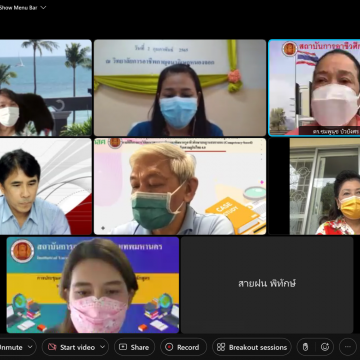The image size is (360, 360).
Task: Select the สายฝน พิทักษ์ participant tile
Action: 267,285
